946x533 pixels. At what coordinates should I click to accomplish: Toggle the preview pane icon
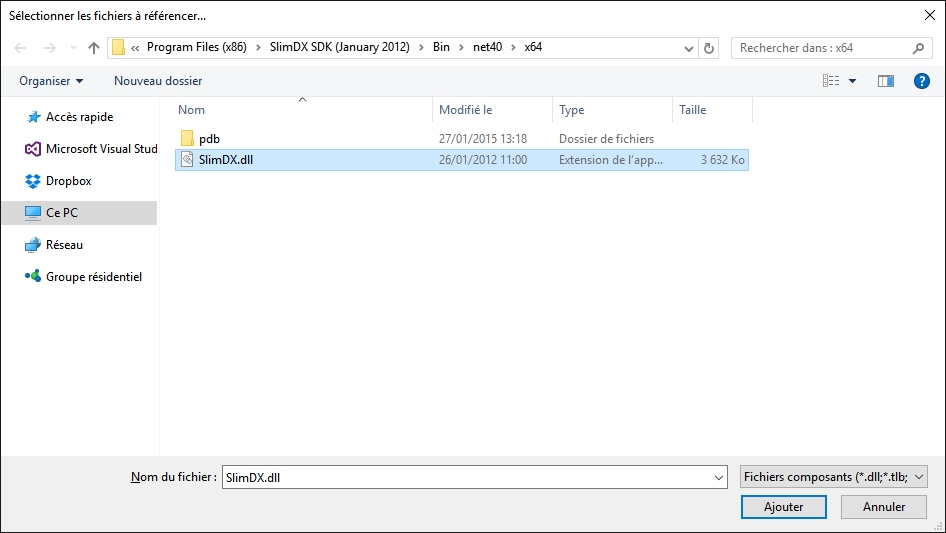tap(886, 81)
